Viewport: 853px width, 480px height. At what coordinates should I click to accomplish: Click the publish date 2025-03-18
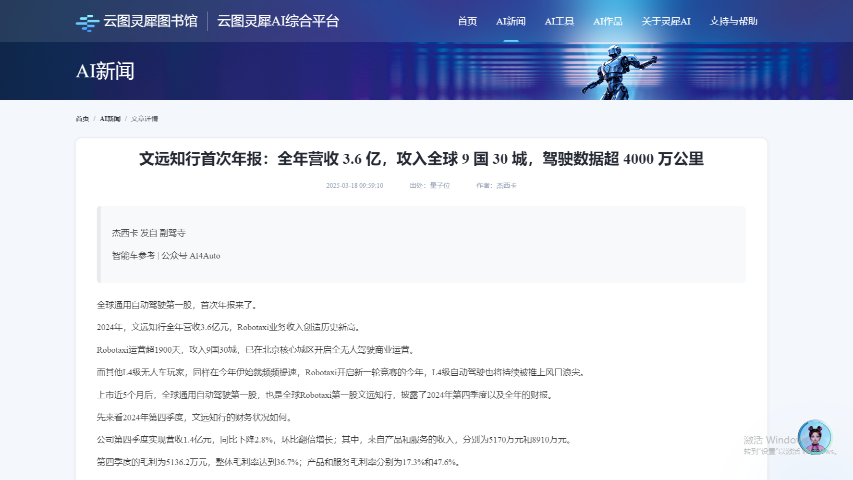point(355,186)
